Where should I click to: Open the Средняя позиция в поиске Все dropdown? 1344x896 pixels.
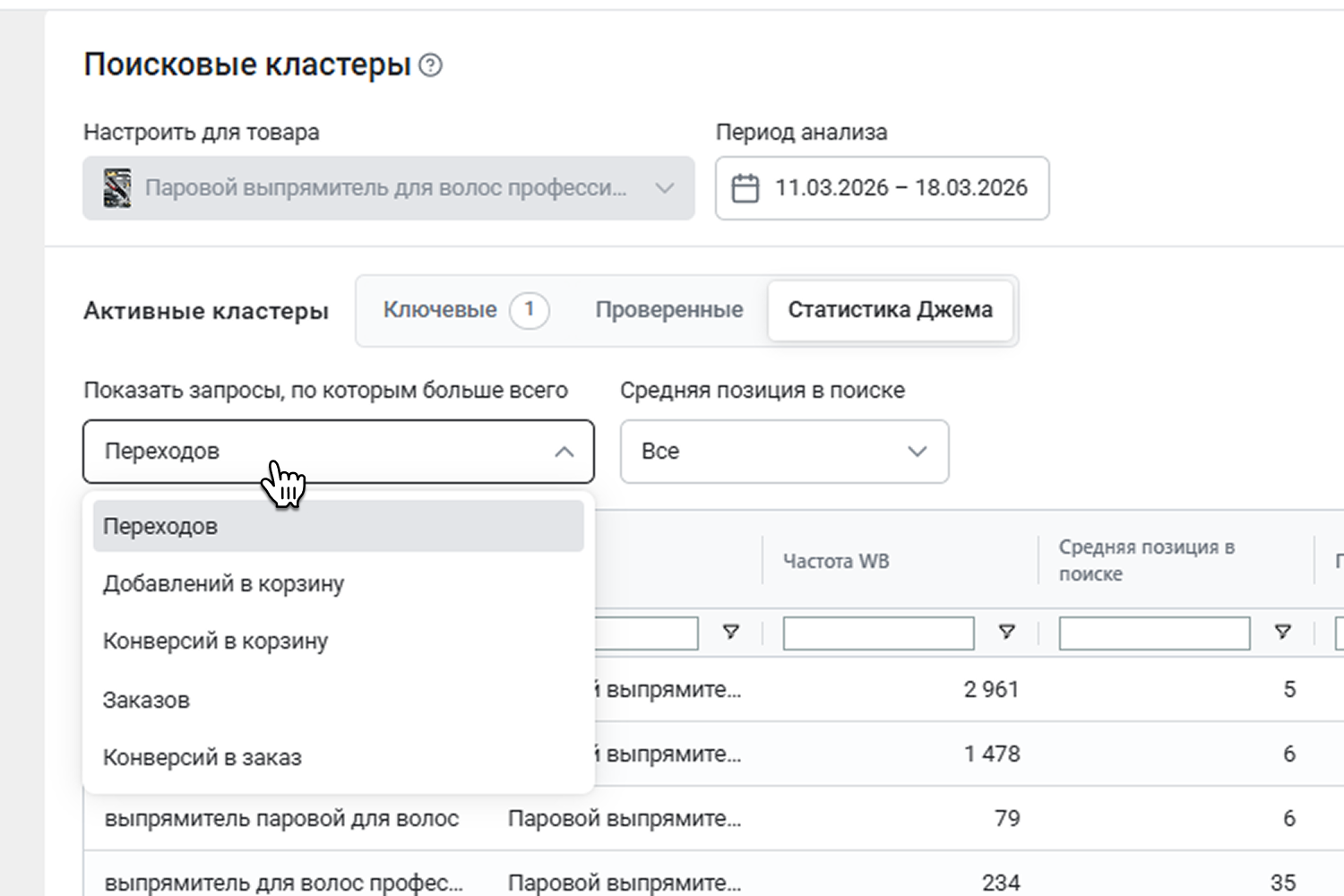tap(784, 452)
